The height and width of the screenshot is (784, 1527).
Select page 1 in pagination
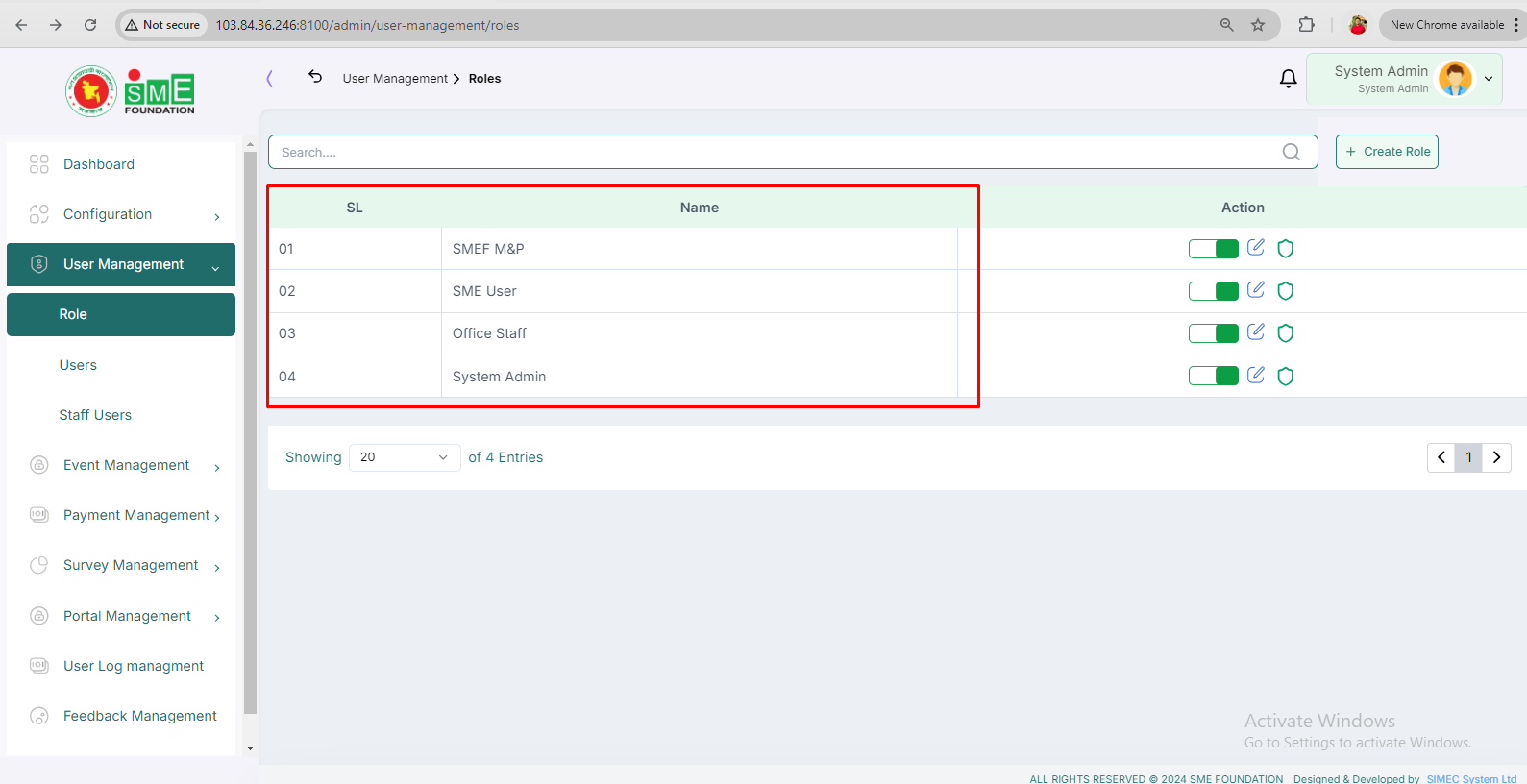1468,457
